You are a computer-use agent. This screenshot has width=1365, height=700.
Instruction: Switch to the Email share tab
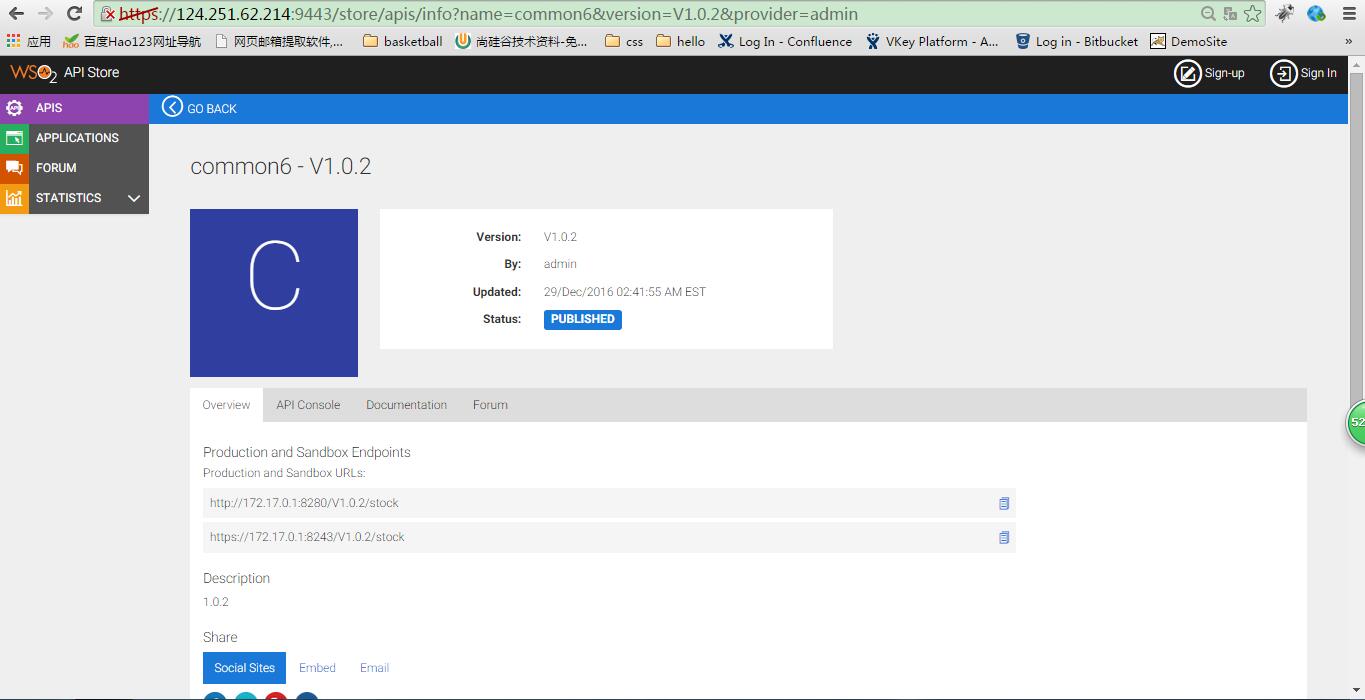point(374,668)
